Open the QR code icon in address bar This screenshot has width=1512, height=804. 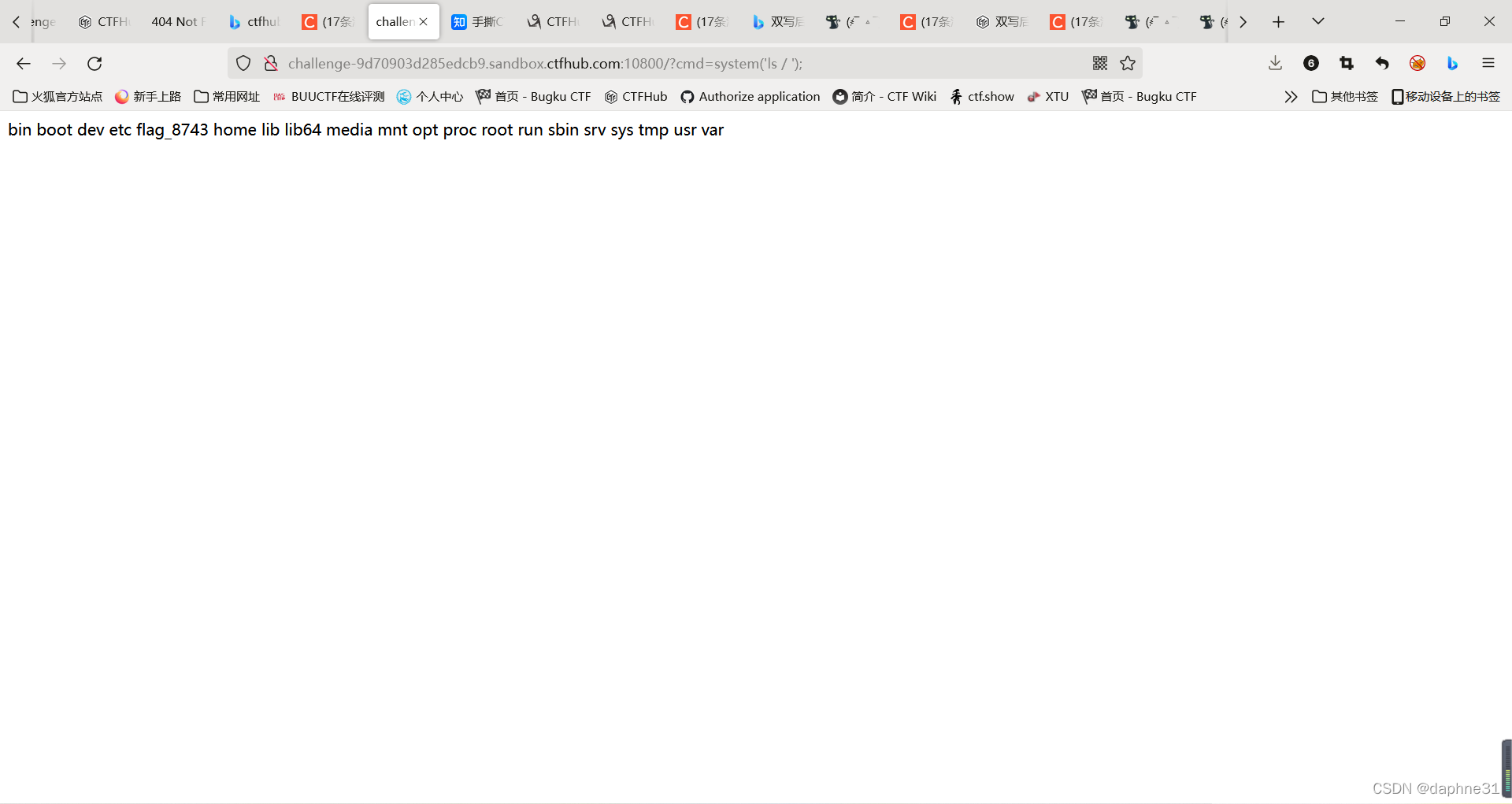pyautogui.click(x=1100, y=64)
